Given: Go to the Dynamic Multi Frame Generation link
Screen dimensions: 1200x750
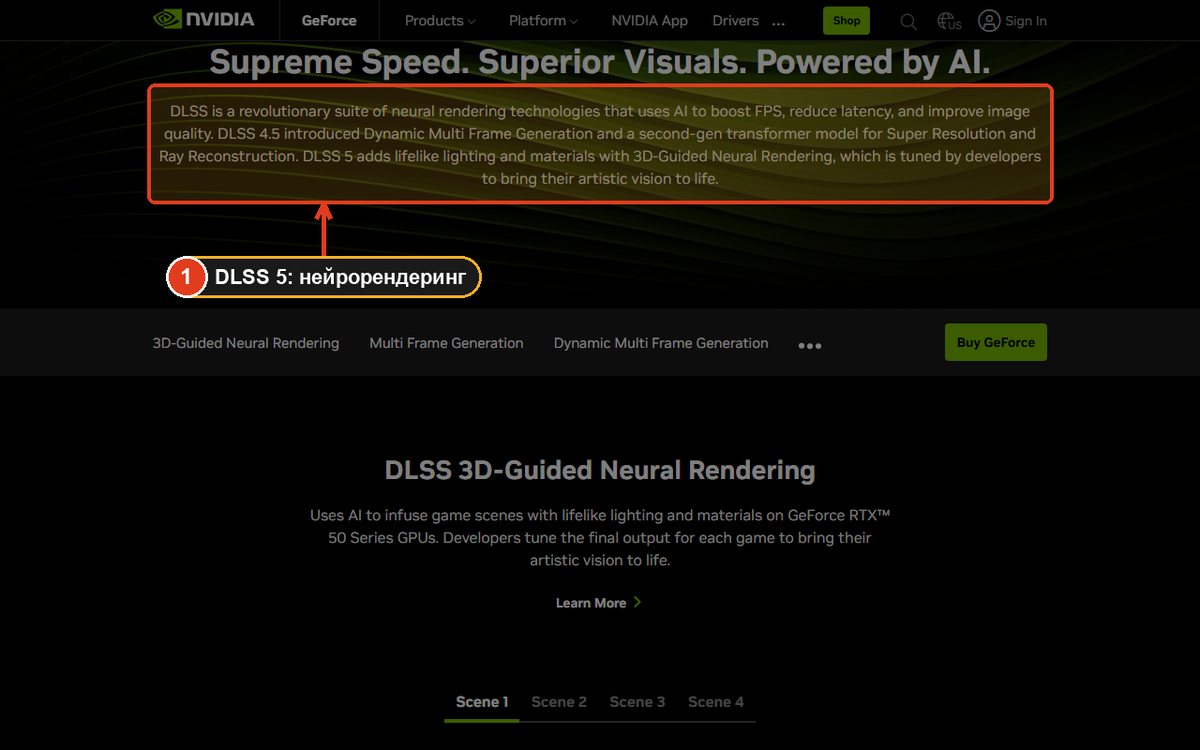Looking at the screenshot, I should point(661,343).
